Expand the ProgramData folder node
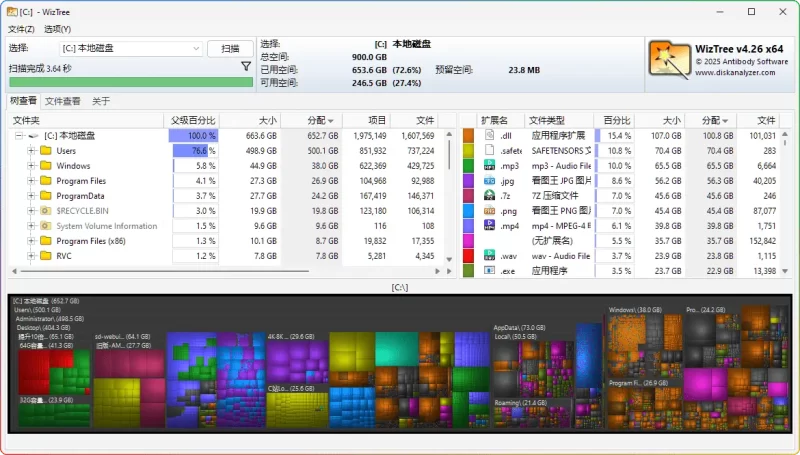 tap(31, 195)
